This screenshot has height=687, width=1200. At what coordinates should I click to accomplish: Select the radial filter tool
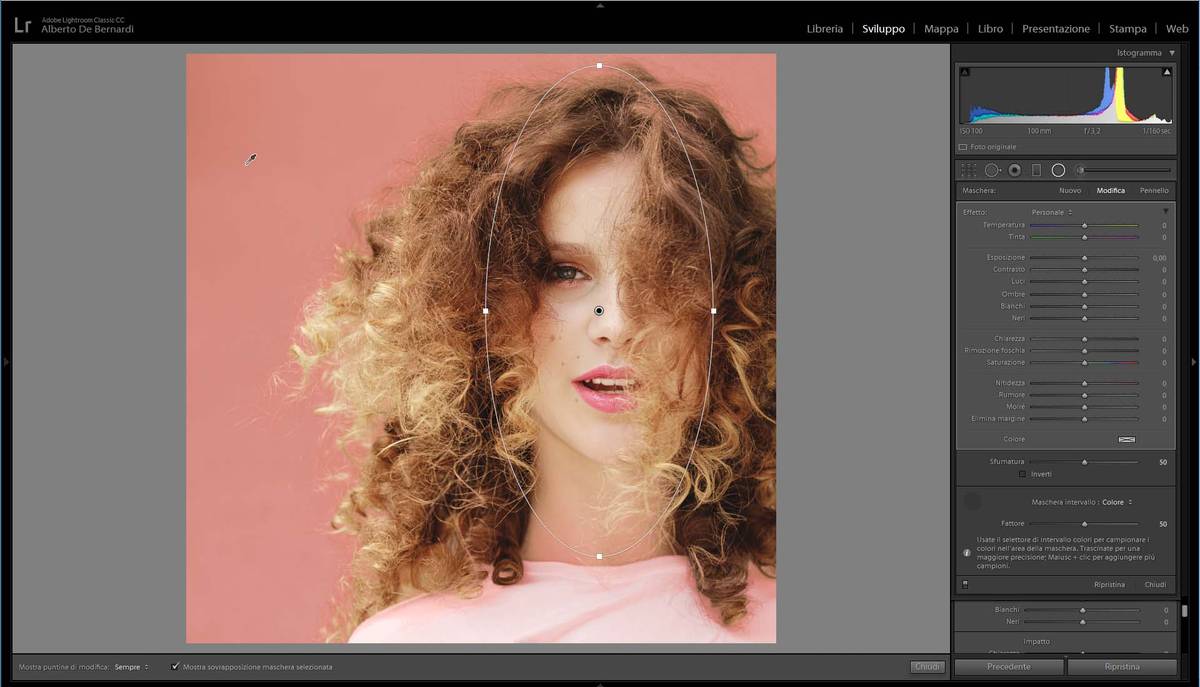(x=1058, y=171)
